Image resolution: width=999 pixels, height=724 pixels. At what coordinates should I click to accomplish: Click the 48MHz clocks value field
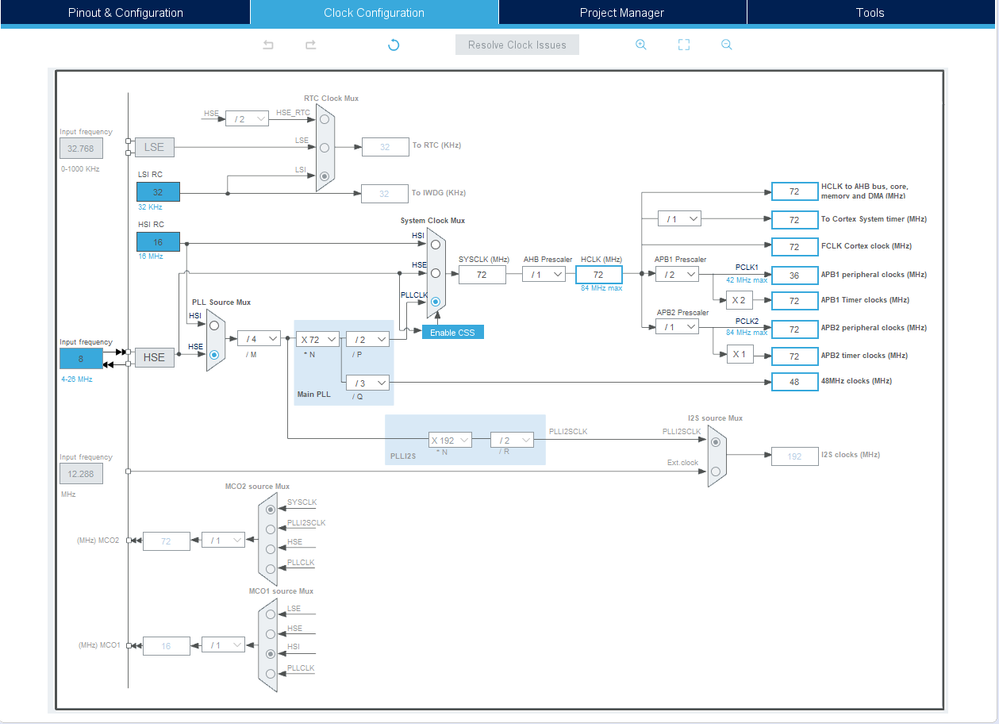click(794, 382)
